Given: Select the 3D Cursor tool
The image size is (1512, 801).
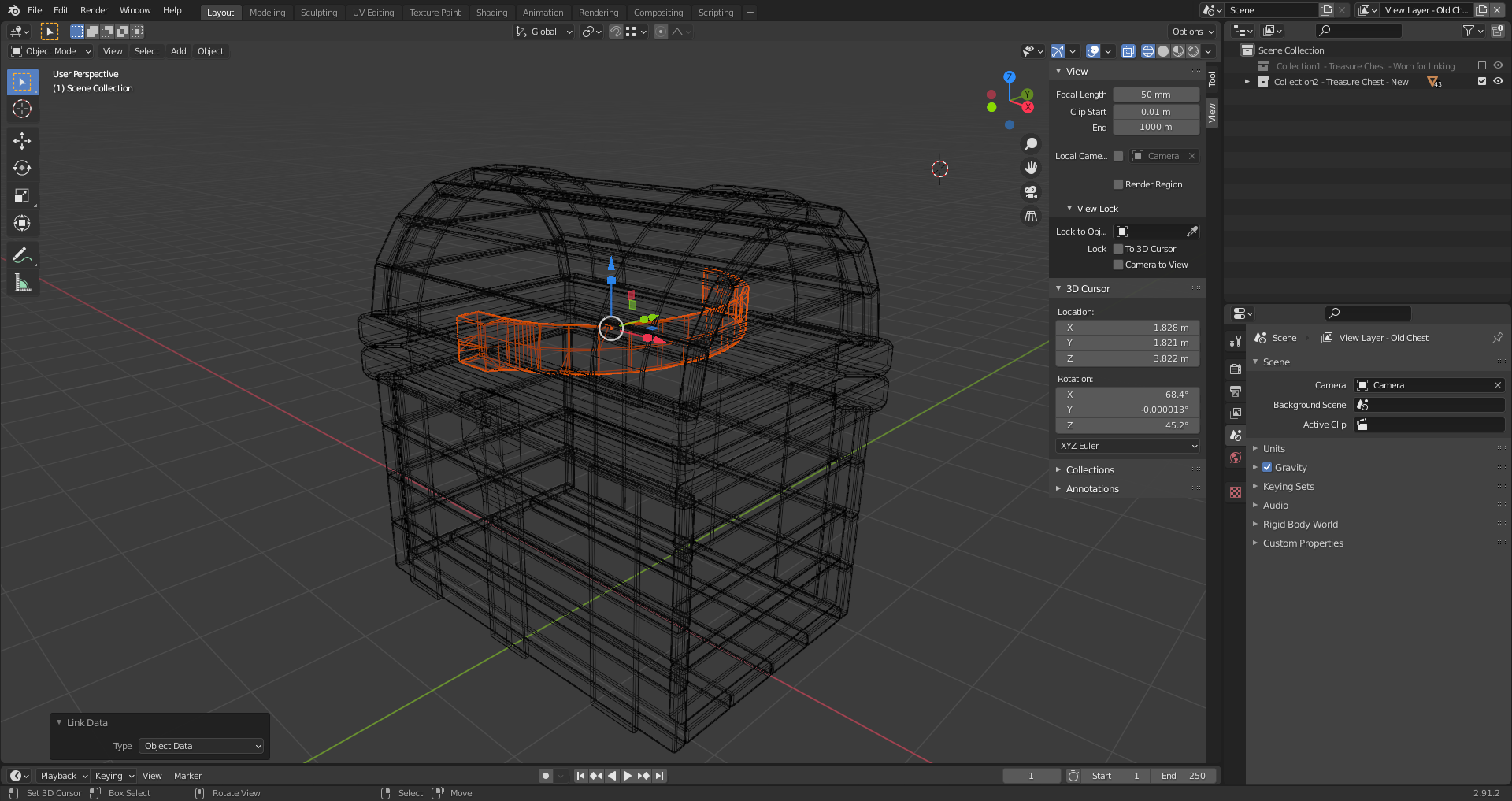Looking at the screenshot, I should (x=22, y=109).
